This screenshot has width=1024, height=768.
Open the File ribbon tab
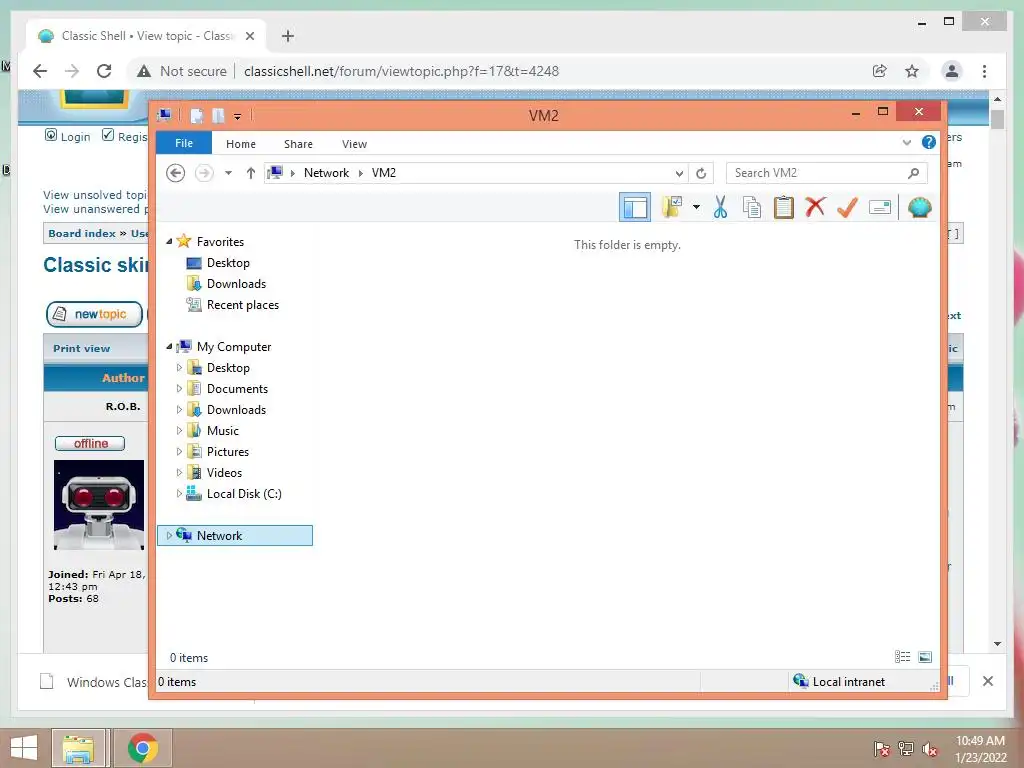[x=184, y=143]
